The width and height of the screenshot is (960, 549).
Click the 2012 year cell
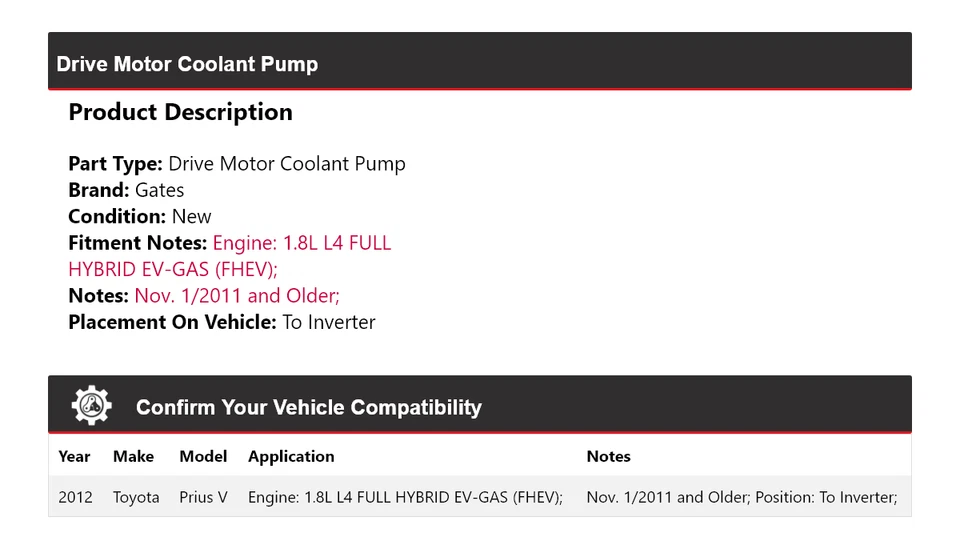(x=75, y=497)
